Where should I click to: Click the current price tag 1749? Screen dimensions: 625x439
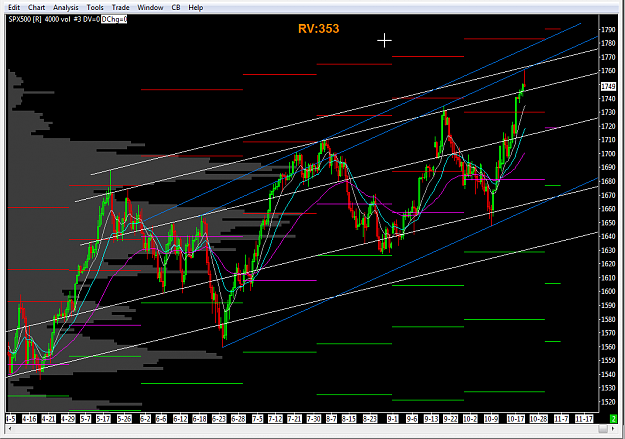coord(608,86)
